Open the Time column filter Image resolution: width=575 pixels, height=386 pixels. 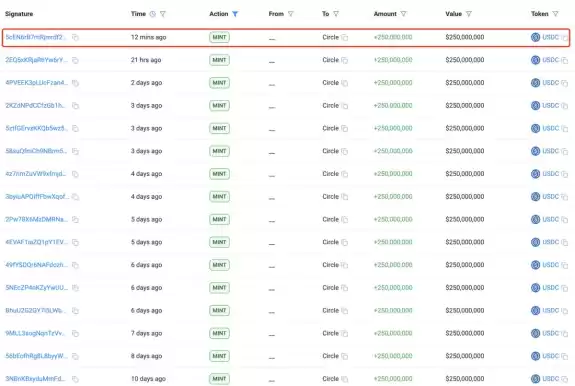coord(163,14)
